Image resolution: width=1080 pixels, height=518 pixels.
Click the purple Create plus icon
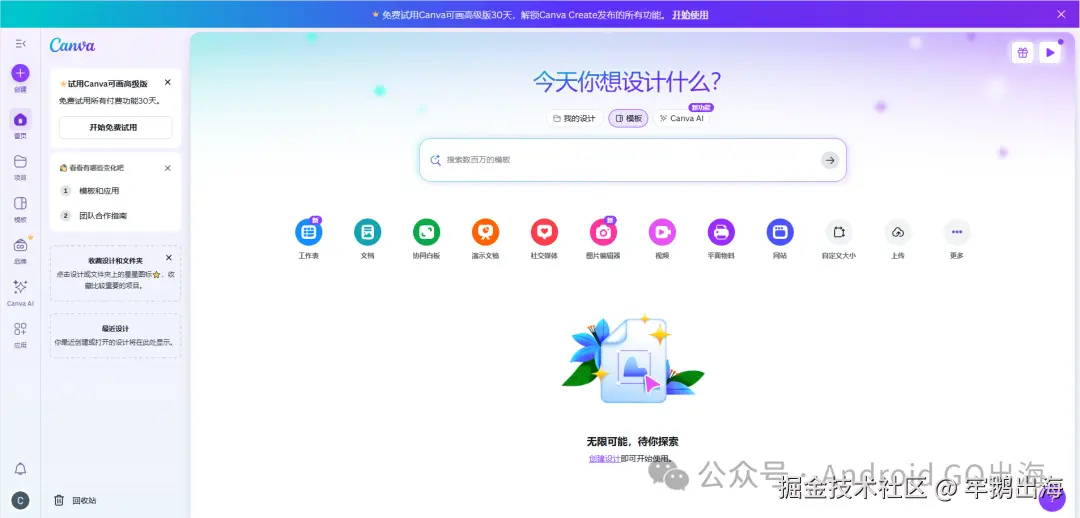[x=21, y=73]
